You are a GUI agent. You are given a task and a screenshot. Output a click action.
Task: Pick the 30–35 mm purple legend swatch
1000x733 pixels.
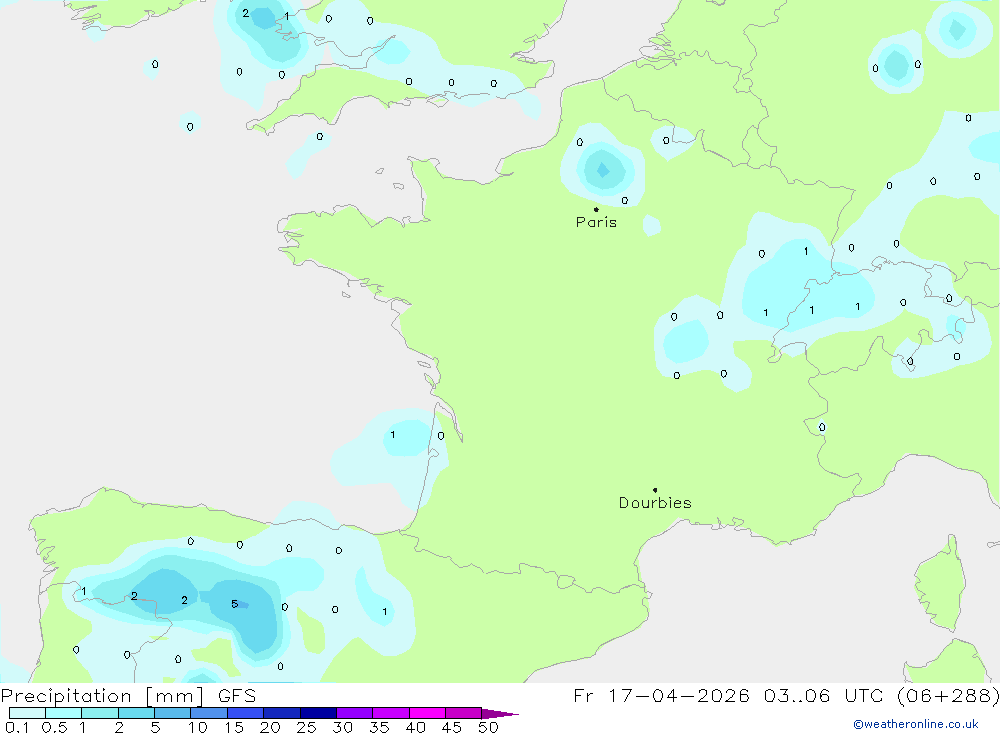355,713
